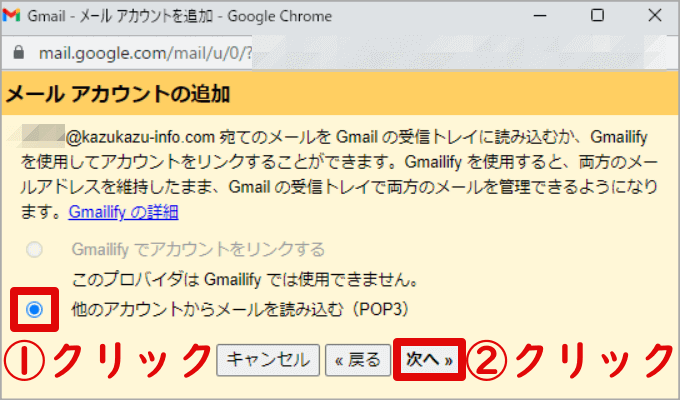Click the heading メール アカウントの追加

tap(118, 94)
